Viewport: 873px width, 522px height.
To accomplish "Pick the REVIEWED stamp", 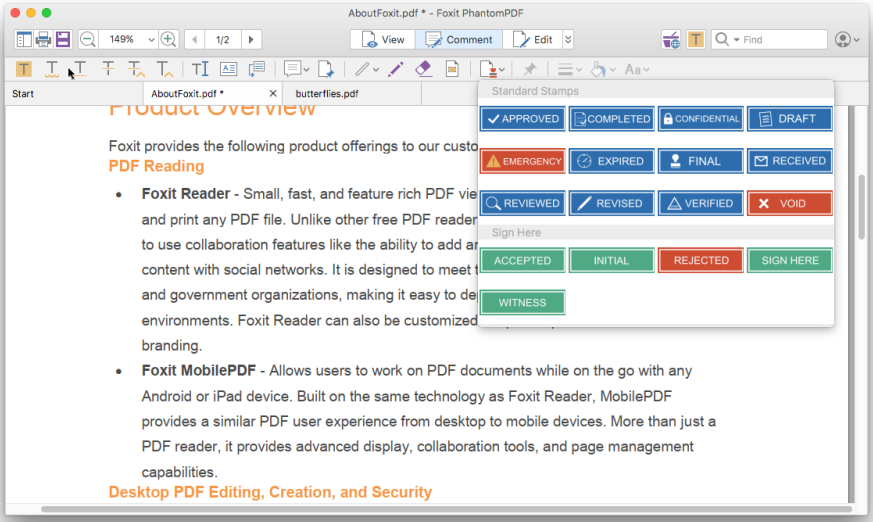I will pos(523,203).
